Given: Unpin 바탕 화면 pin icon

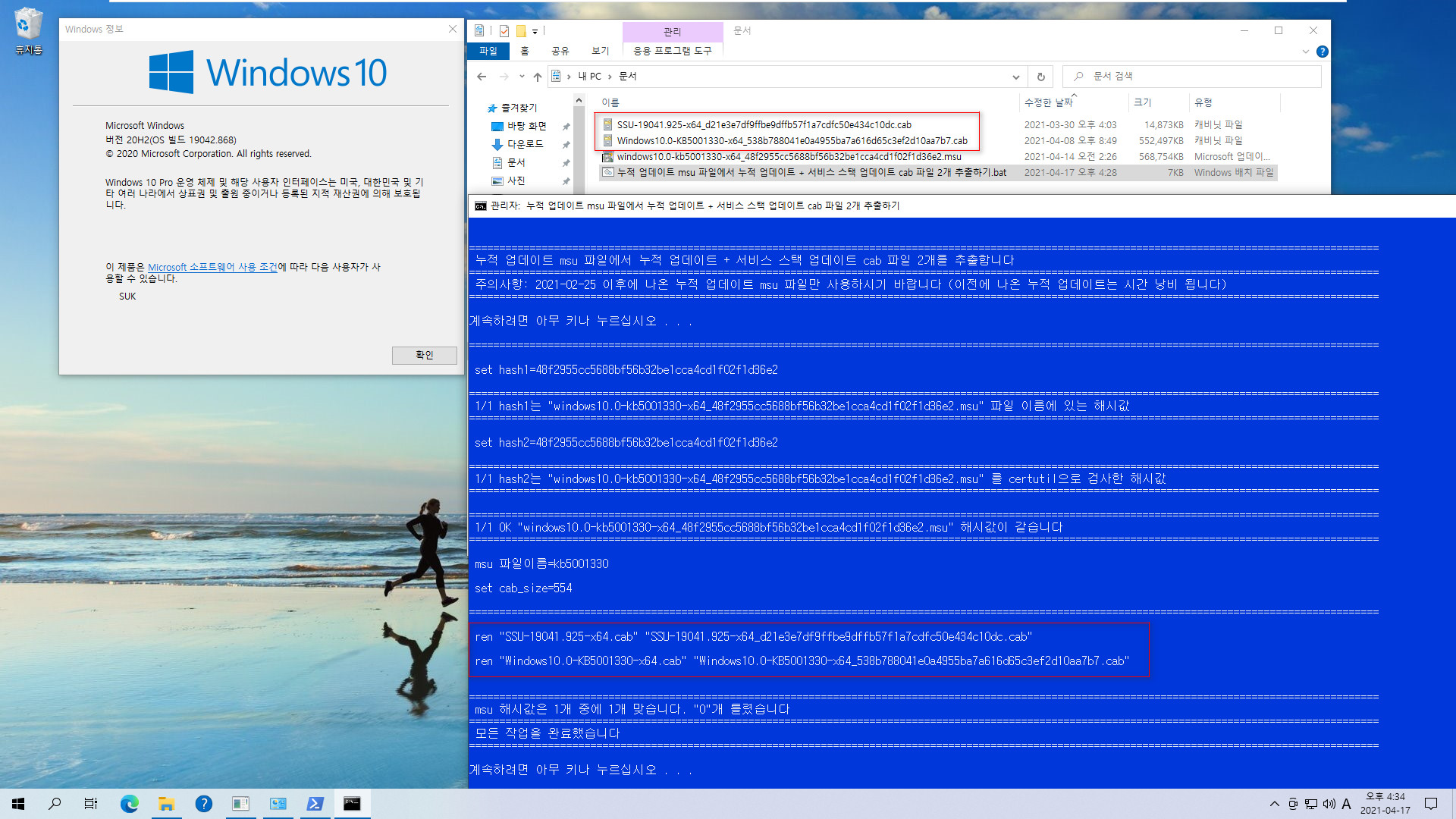Looking at the screenshot, I should (566, 127).
